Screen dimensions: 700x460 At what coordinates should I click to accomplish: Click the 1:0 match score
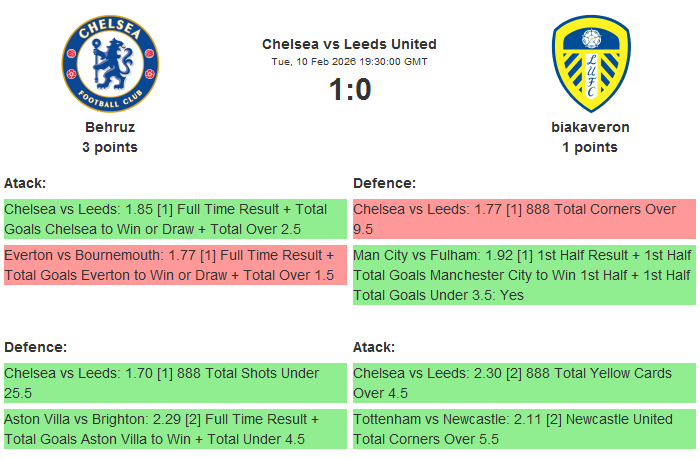coord(349,90)
